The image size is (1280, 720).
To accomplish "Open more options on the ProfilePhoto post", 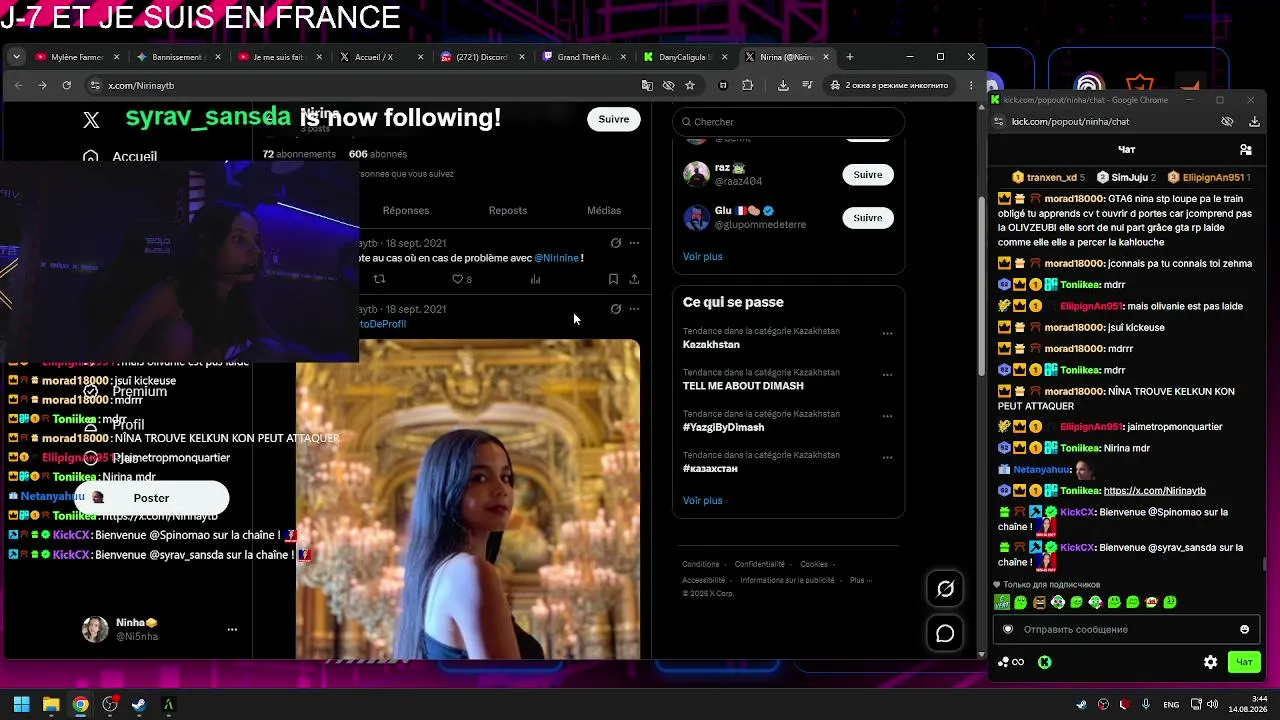I will coord(634,309).
